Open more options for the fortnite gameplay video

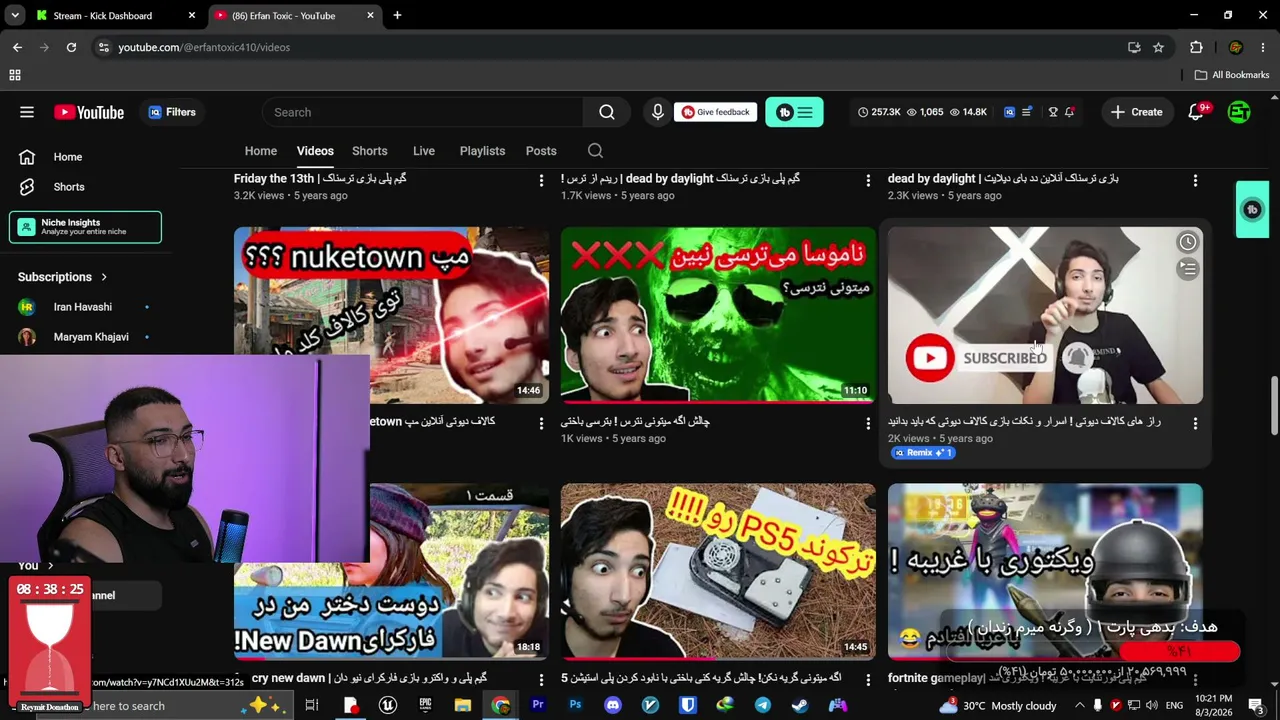(x=1195, y=680)
